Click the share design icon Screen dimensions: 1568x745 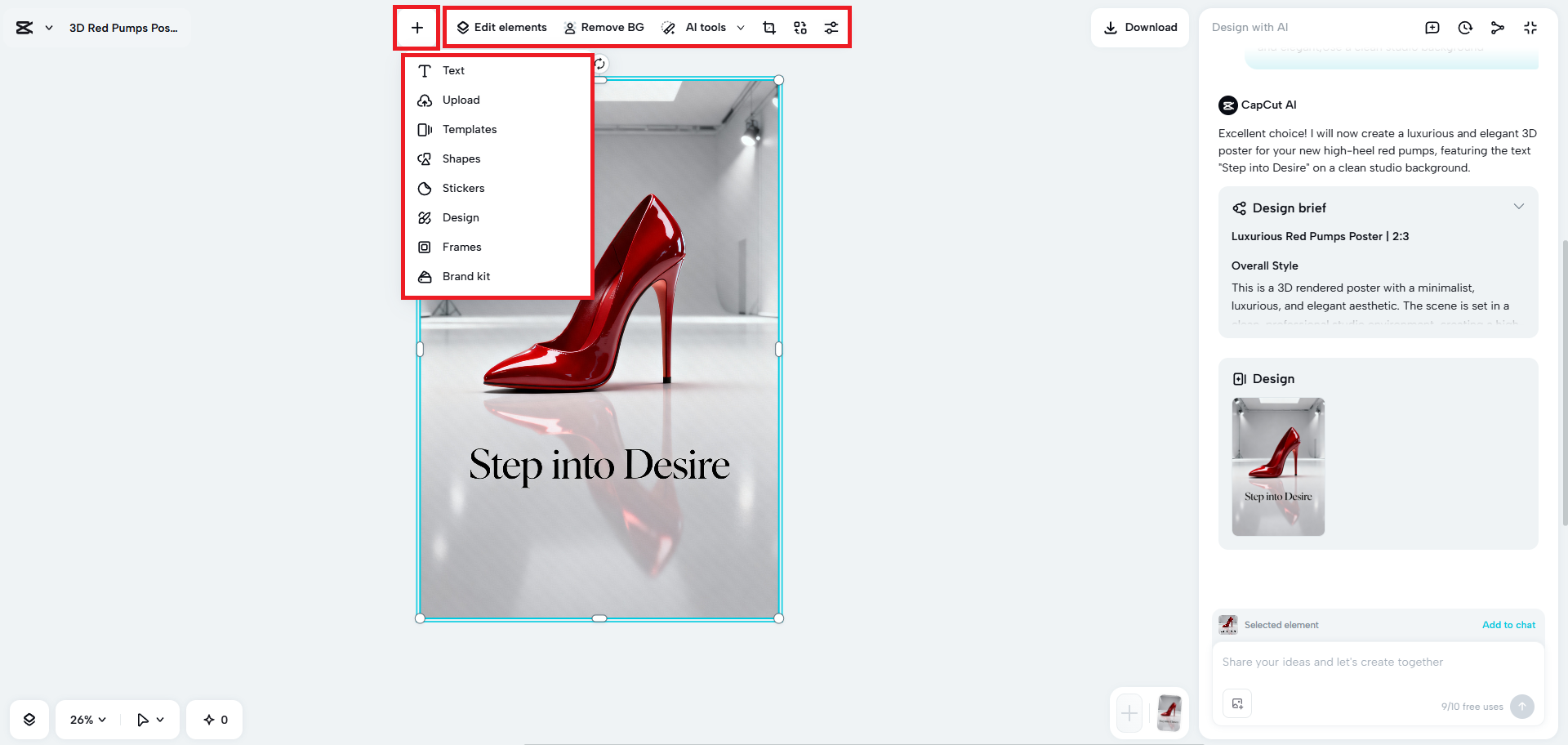(1498, 27)
